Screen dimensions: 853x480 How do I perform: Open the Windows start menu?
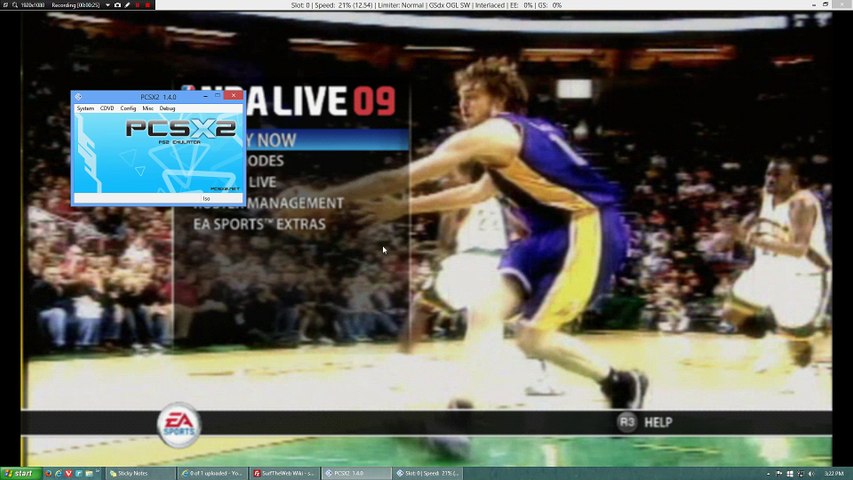coord(21,473)
